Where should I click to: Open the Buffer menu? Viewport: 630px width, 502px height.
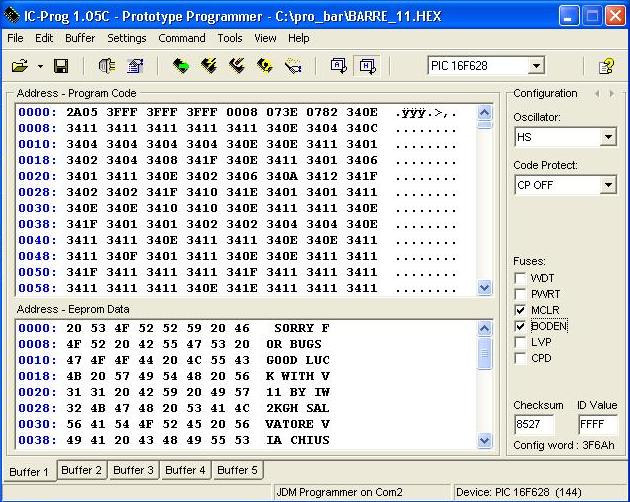click(80, 38)
